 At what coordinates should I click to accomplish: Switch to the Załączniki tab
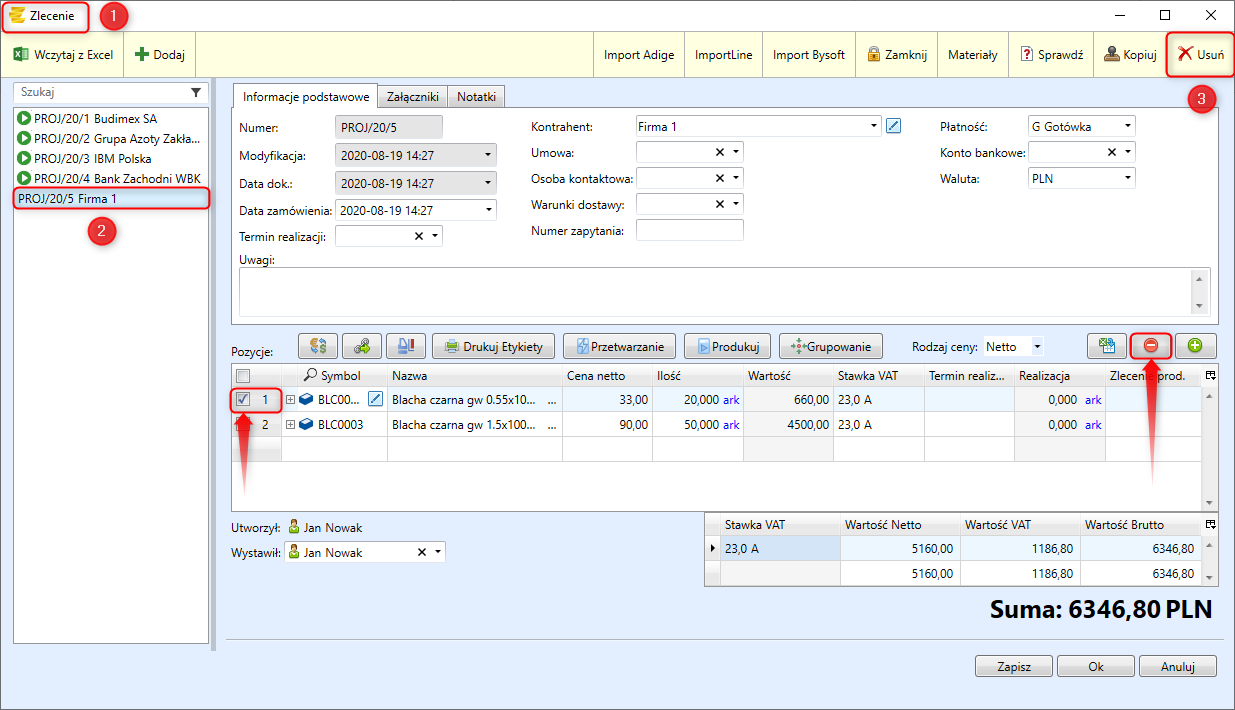[x=412, y=97]
